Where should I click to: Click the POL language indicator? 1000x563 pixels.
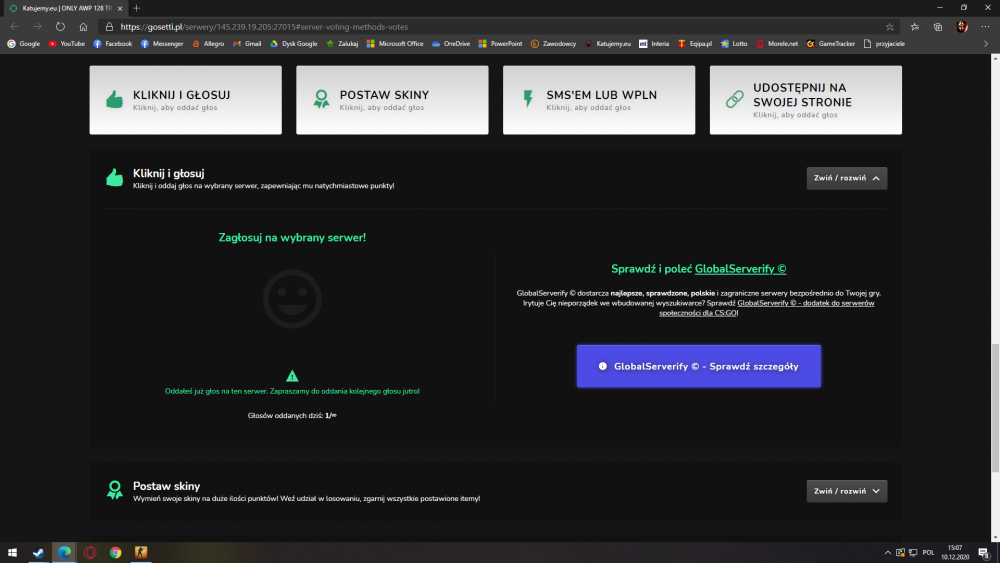click(x=928, y=553)
